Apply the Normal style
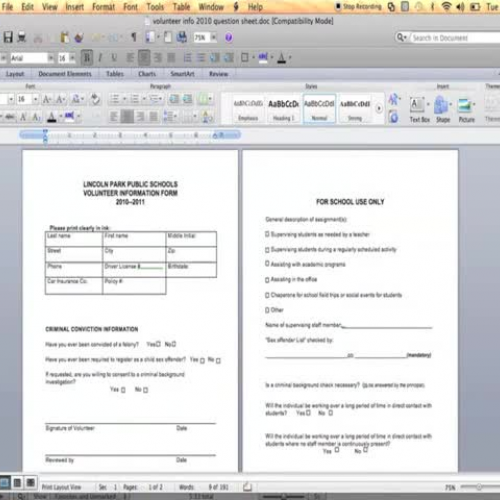Image resolution: width=500 pixels, height=500 pixels. (319, 109)
